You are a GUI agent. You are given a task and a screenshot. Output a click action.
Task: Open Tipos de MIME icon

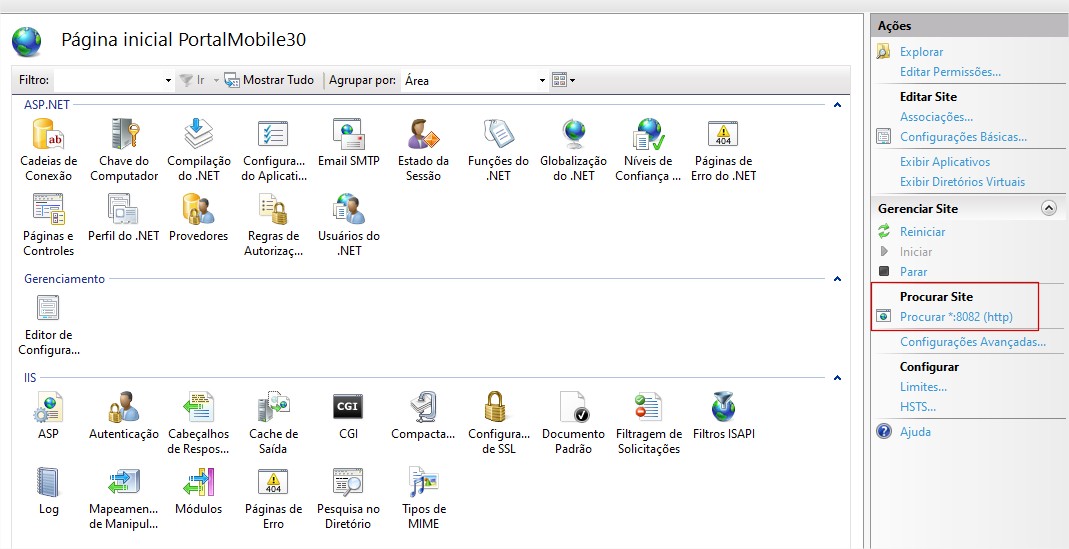[423, 498]
